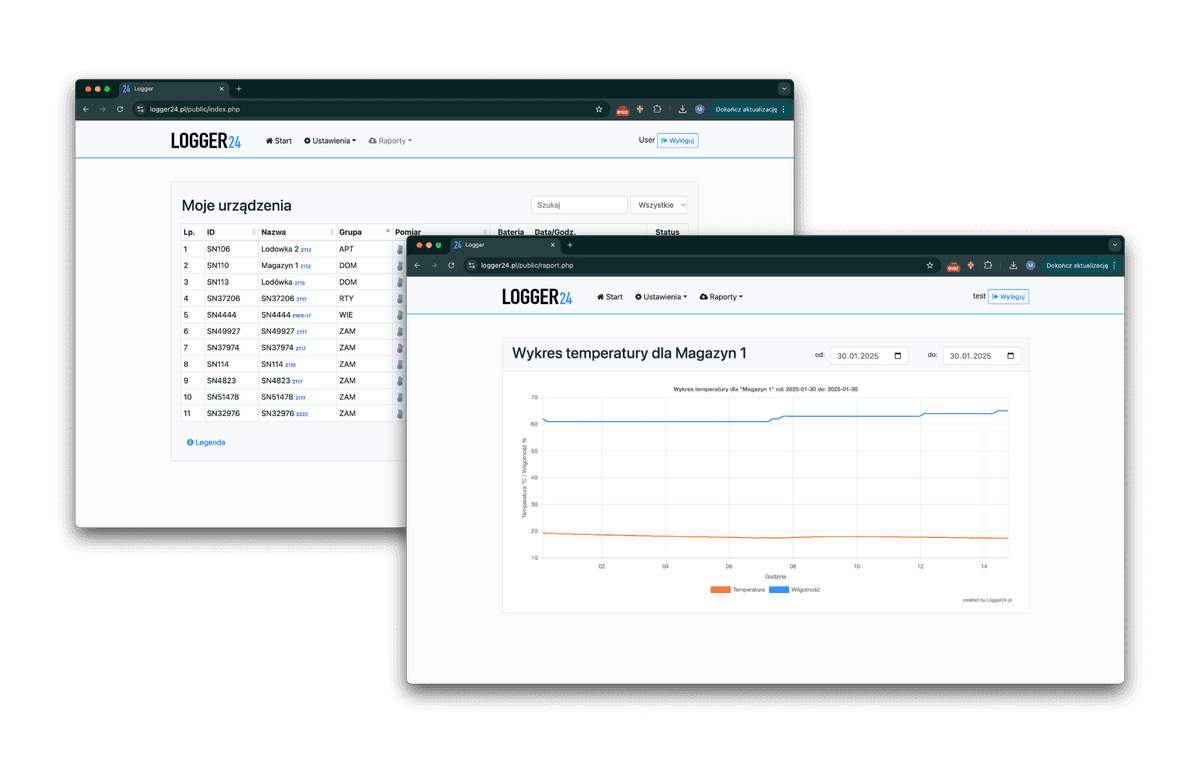Click the Wyloguj button next to 'test'
The height and width of the screenshot is (780, 1200).
point(1008,297)
